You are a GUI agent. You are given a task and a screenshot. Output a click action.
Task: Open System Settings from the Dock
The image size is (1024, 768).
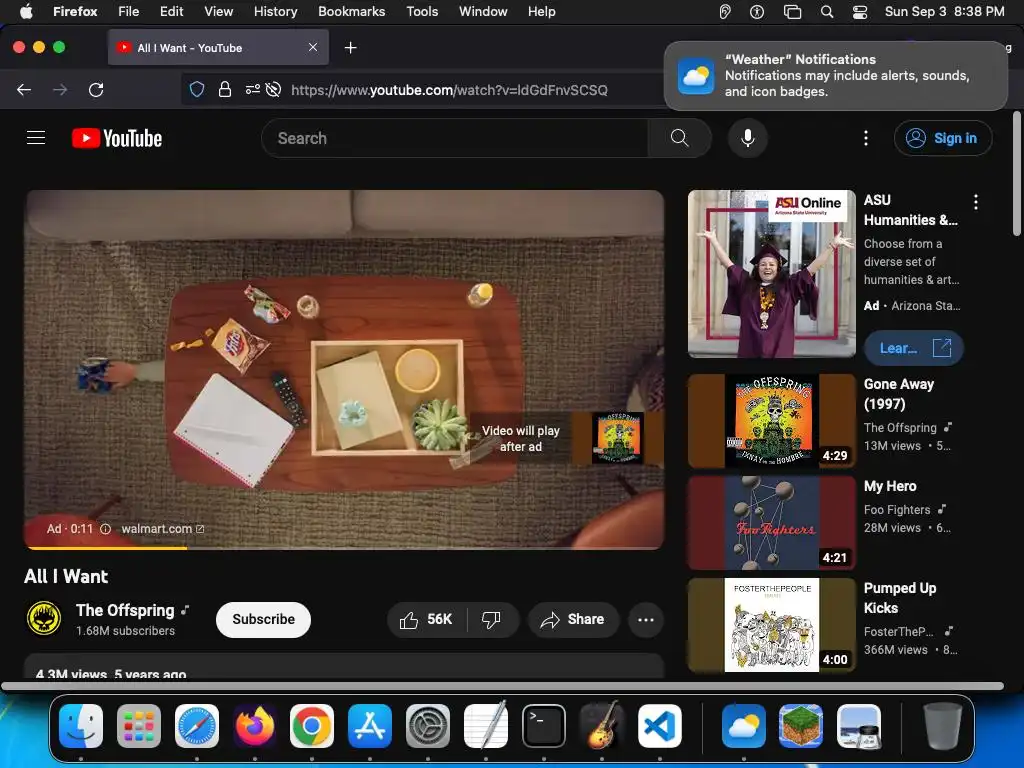[x=427, y=726]
